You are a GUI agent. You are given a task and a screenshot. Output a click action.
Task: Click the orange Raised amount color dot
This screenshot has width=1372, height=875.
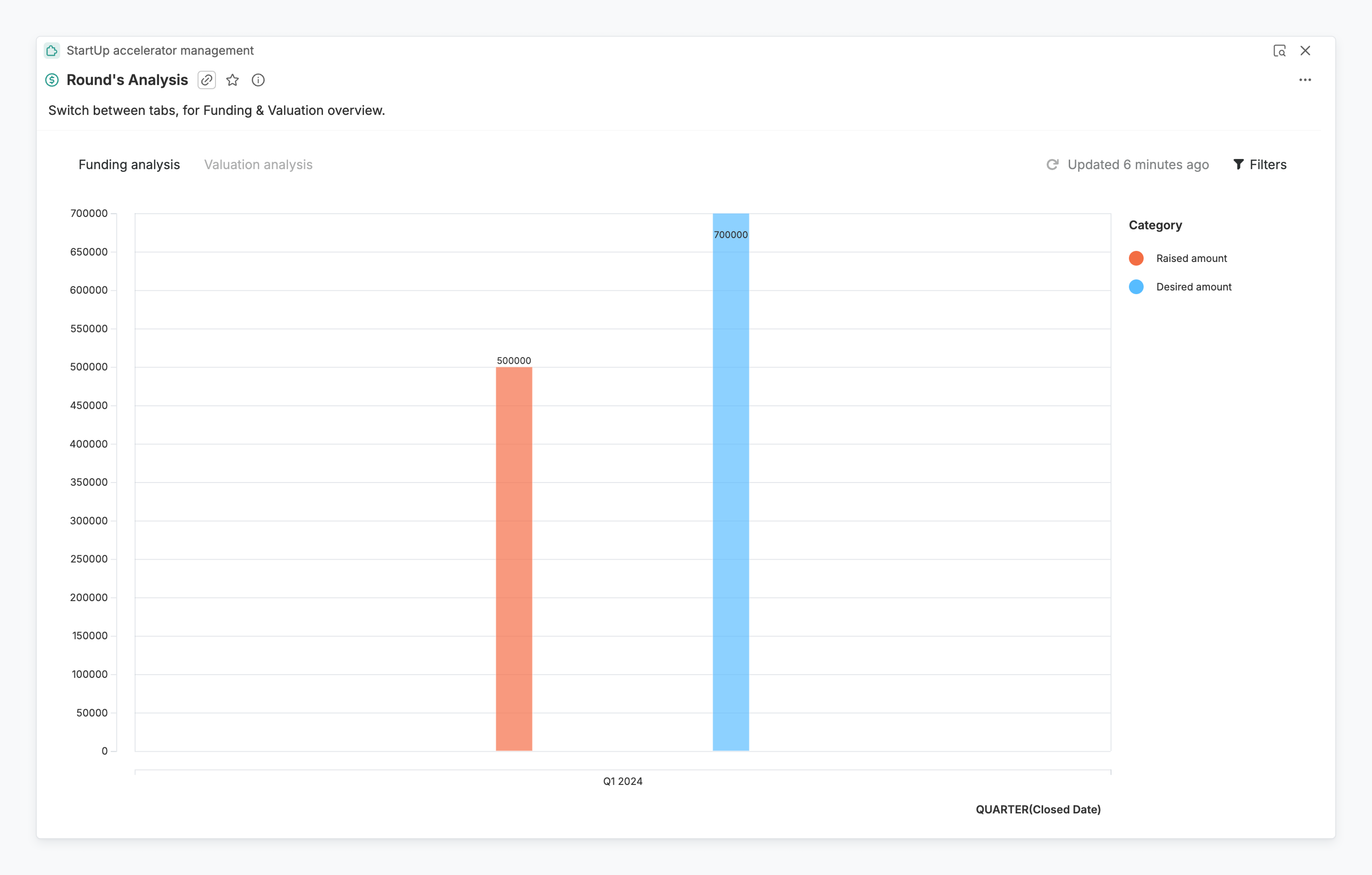click(x=1136, y=258)
